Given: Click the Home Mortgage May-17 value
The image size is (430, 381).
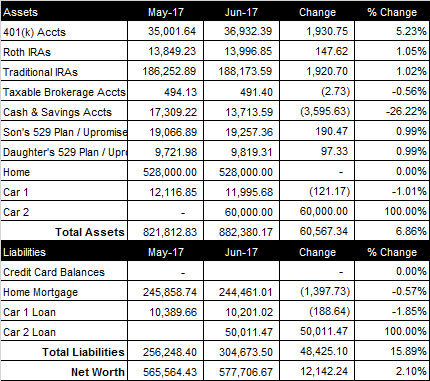Looking at the screenshot, I should [170, 292].
